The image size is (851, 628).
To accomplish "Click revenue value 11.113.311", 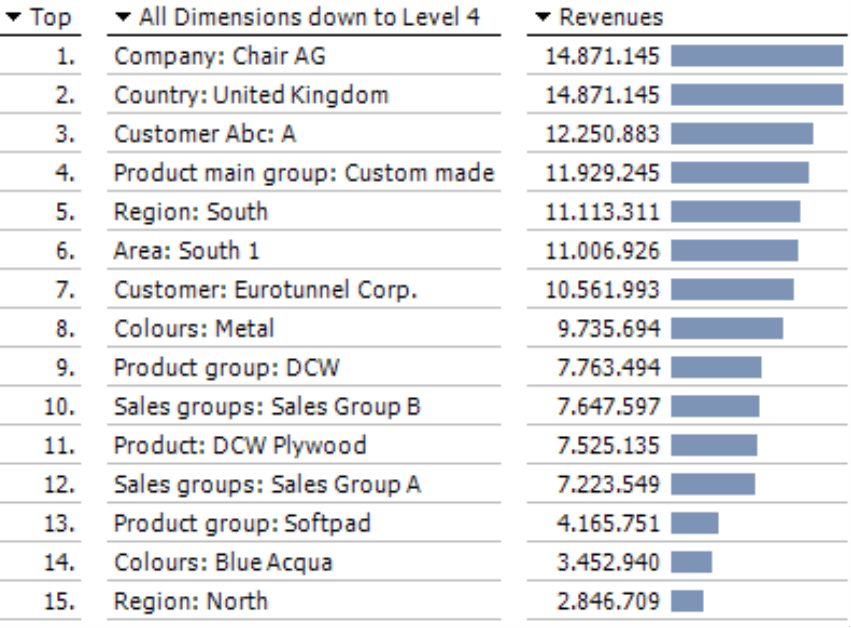I will (x=602, y=212).
